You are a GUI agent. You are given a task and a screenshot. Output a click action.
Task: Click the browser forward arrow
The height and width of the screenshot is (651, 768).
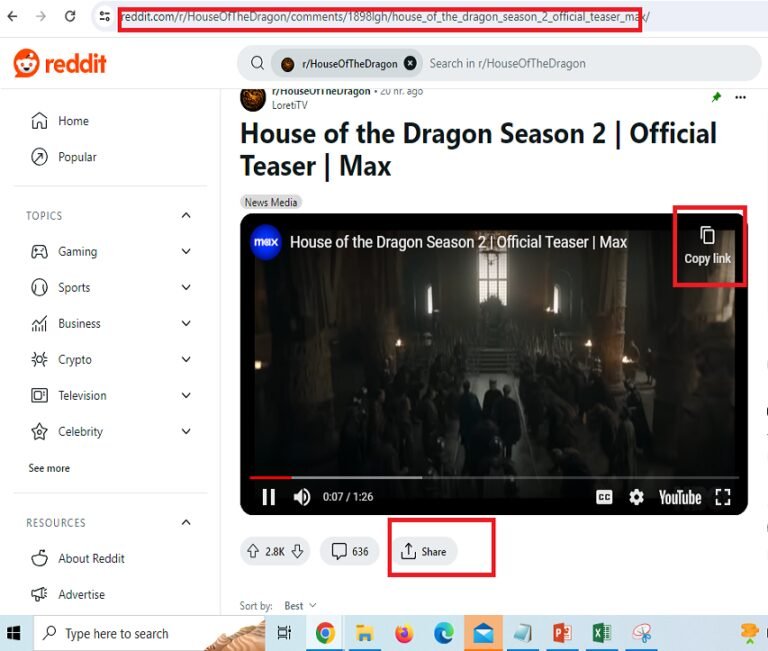click(x=41, y=16)
